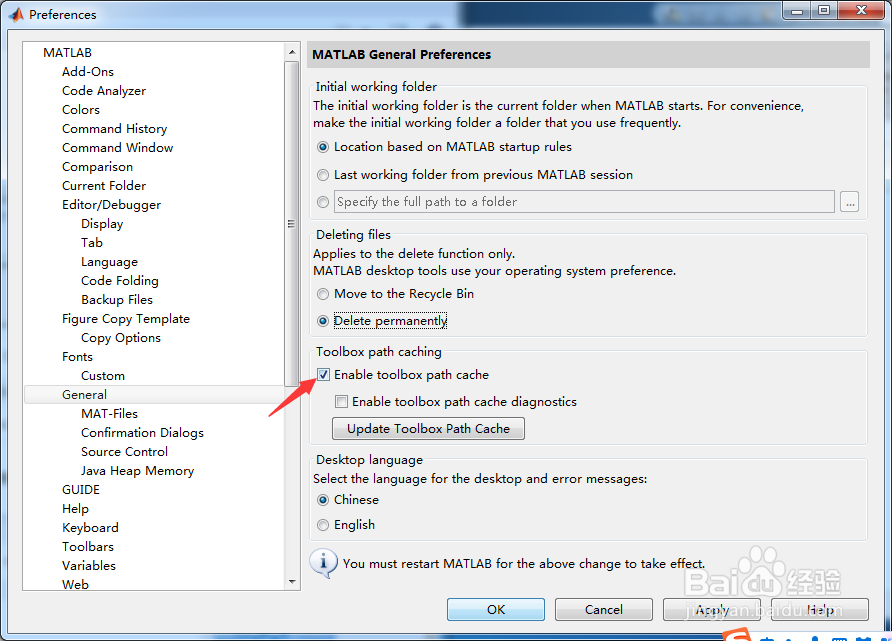The width and height of the screenshot is (892, 641).
Task: Close the Preferences window
Action: coord(861,11)
